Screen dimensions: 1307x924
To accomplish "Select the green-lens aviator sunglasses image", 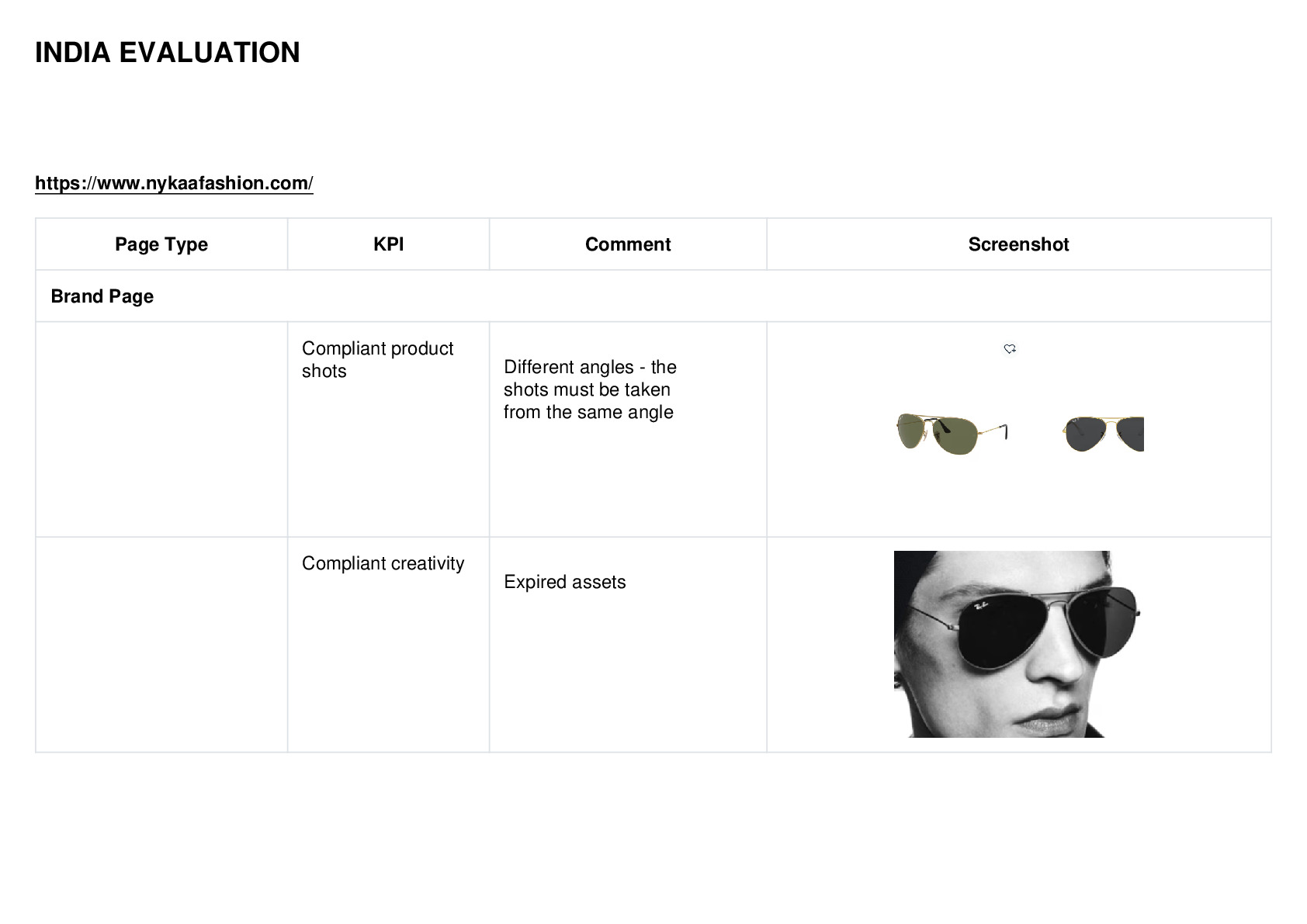I will (952, 434).
